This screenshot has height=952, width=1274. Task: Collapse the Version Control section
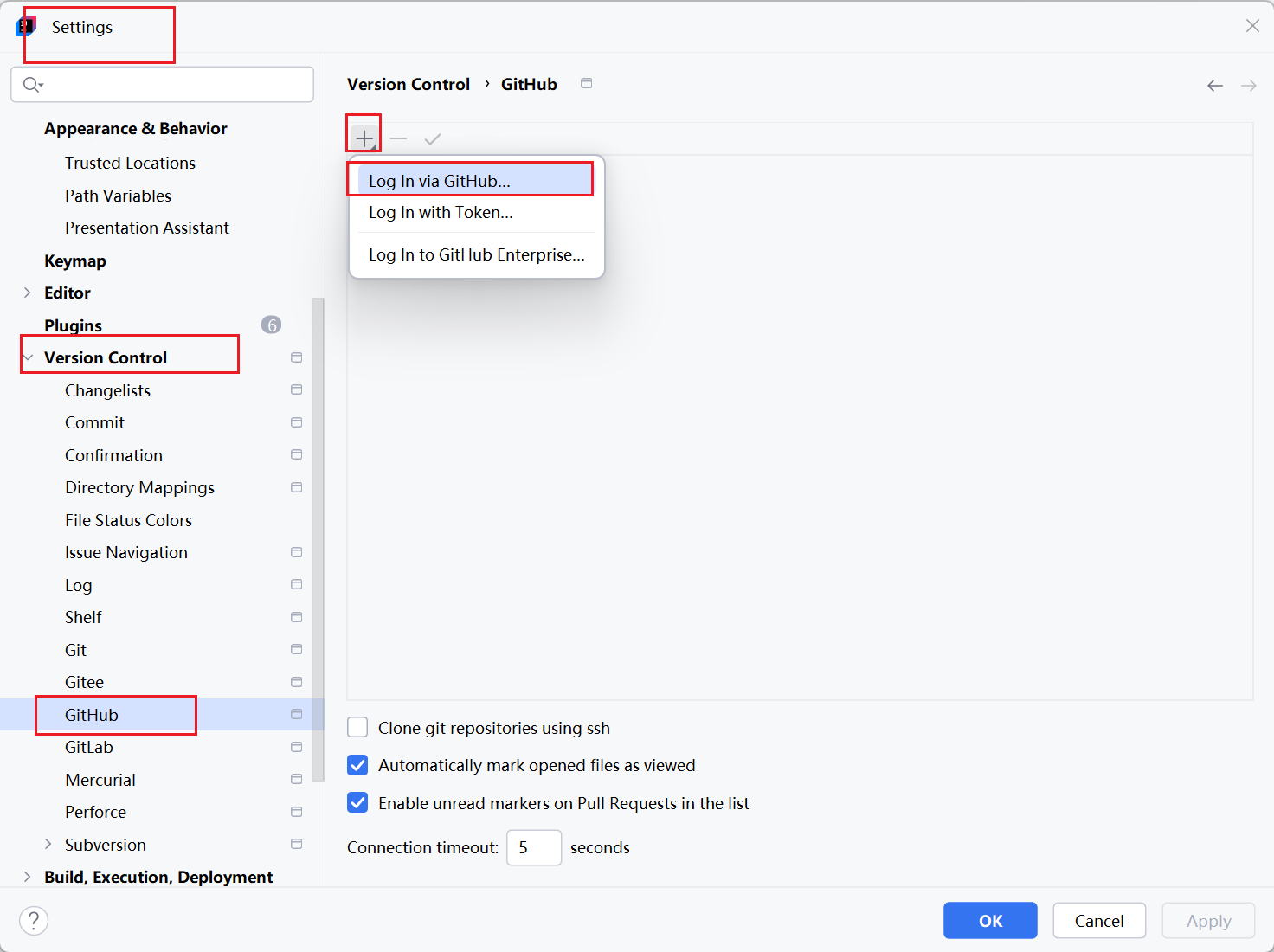tap(27, 357)
